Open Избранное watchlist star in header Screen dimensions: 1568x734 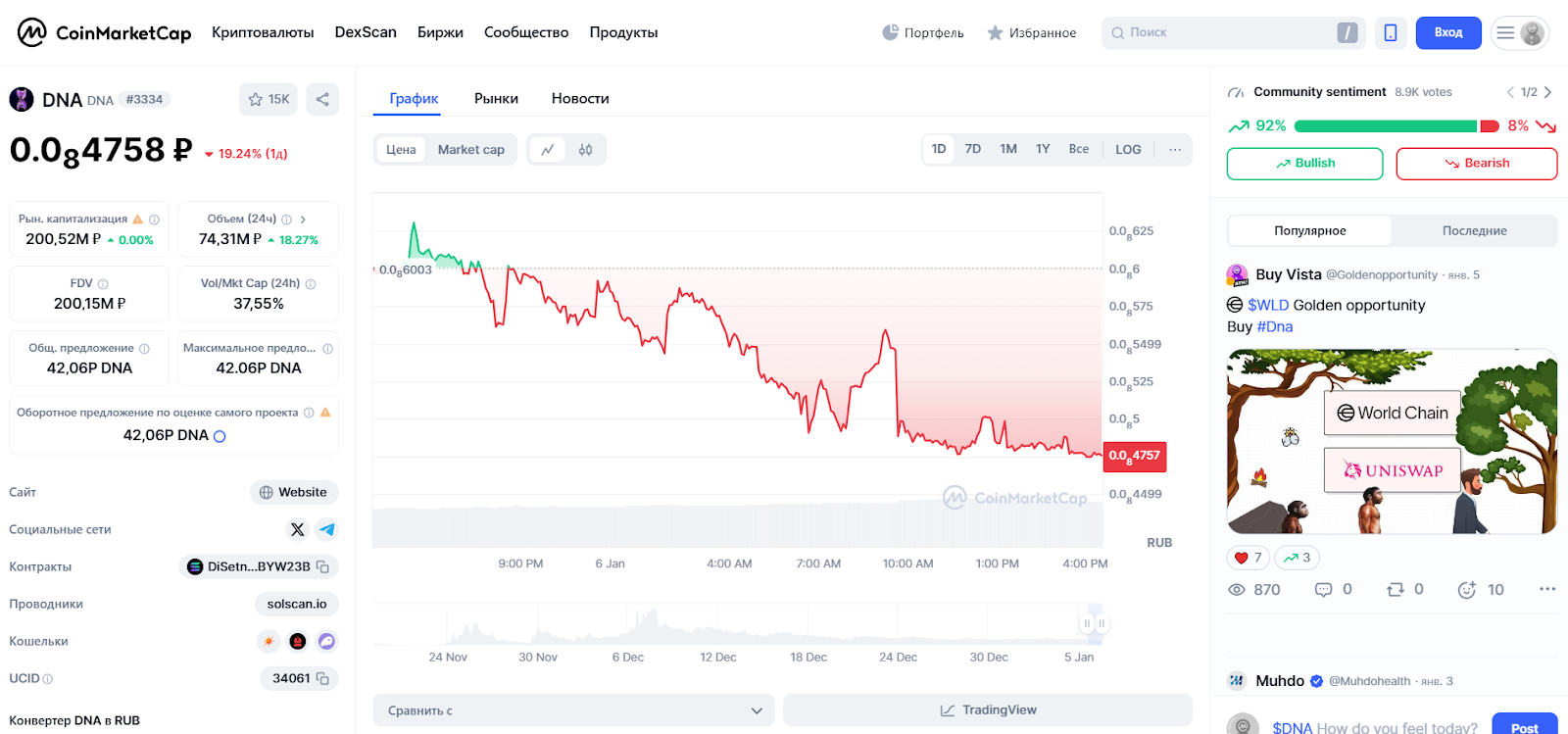click(x=995, y=32)
